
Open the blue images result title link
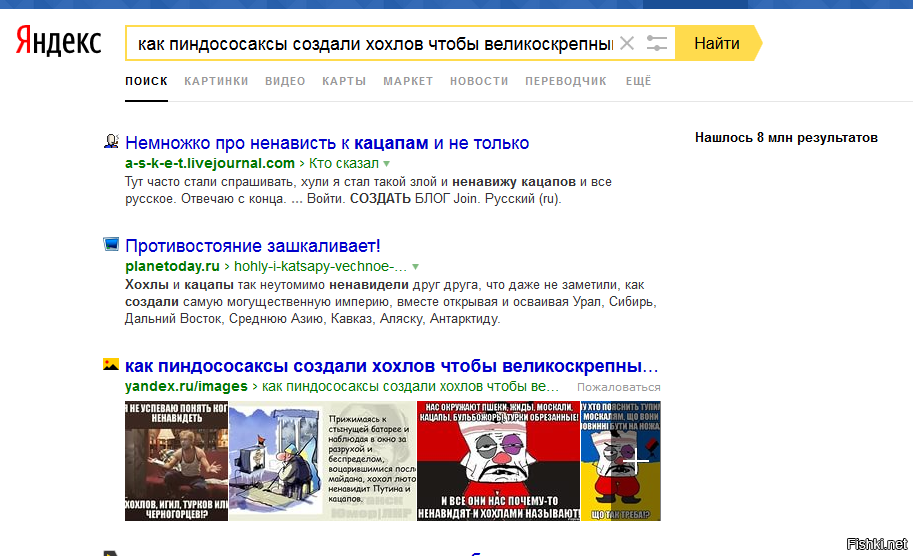click(391, 366)
